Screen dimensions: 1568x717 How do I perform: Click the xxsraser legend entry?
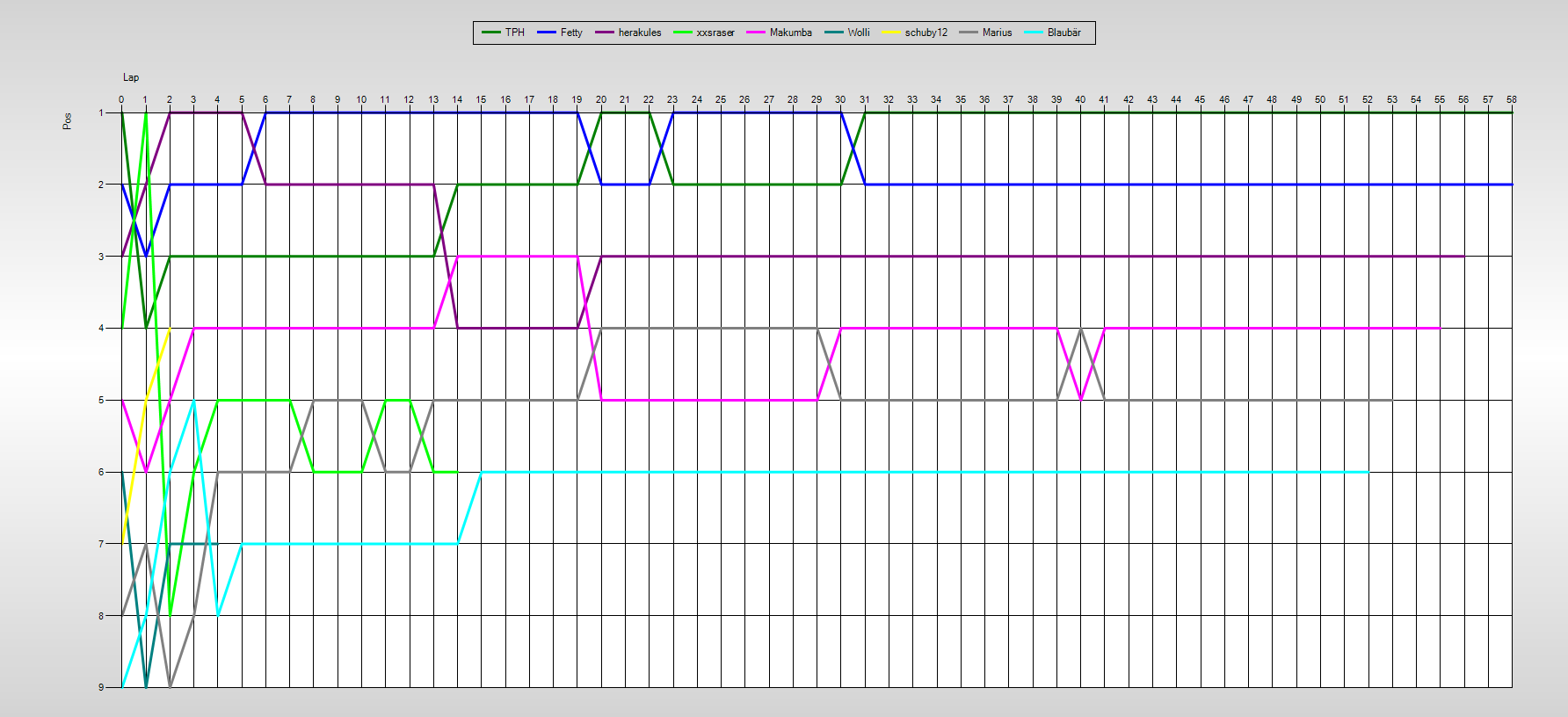(x=704, y=33)
